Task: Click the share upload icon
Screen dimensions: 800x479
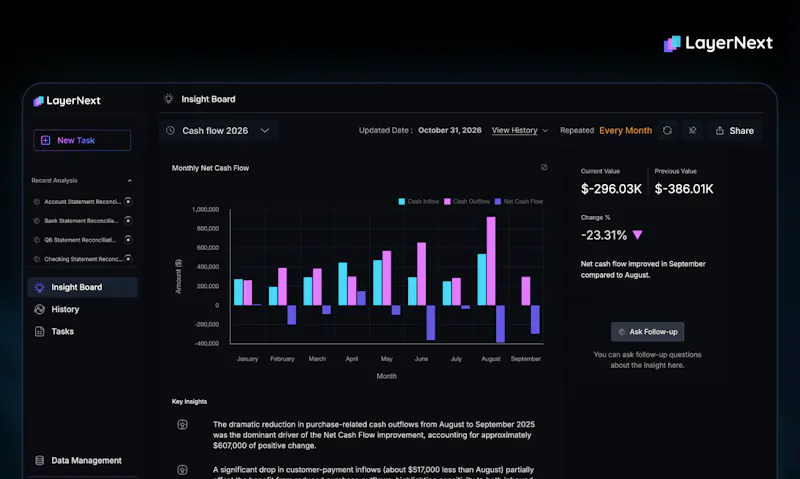Action: 719,131
